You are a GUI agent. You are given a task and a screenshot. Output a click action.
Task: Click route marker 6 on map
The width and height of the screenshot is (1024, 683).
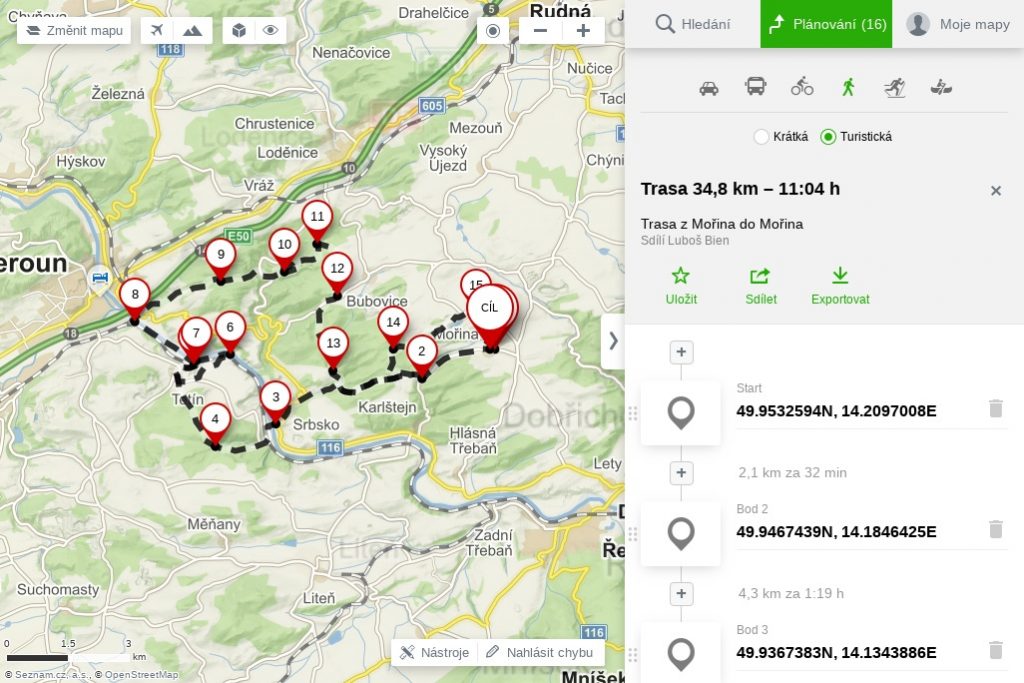[x=230, y=330]
